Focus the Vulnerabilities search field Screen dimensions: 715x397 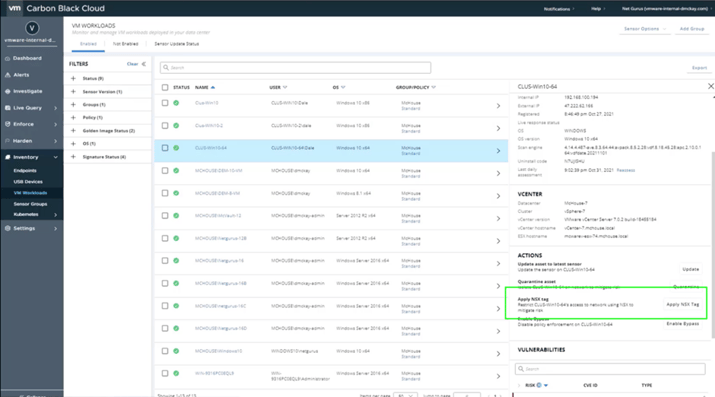(610, 369)
